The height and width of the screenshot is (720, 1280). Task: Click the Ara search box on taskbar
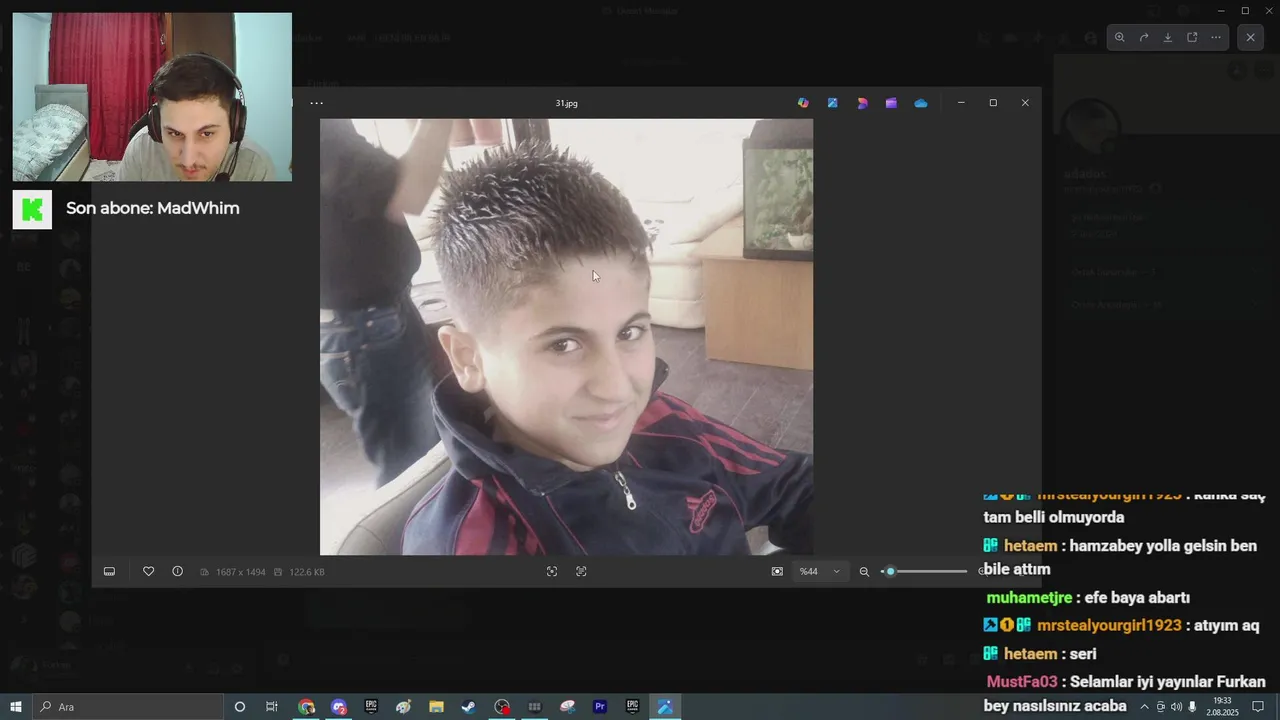coord(128,707)
